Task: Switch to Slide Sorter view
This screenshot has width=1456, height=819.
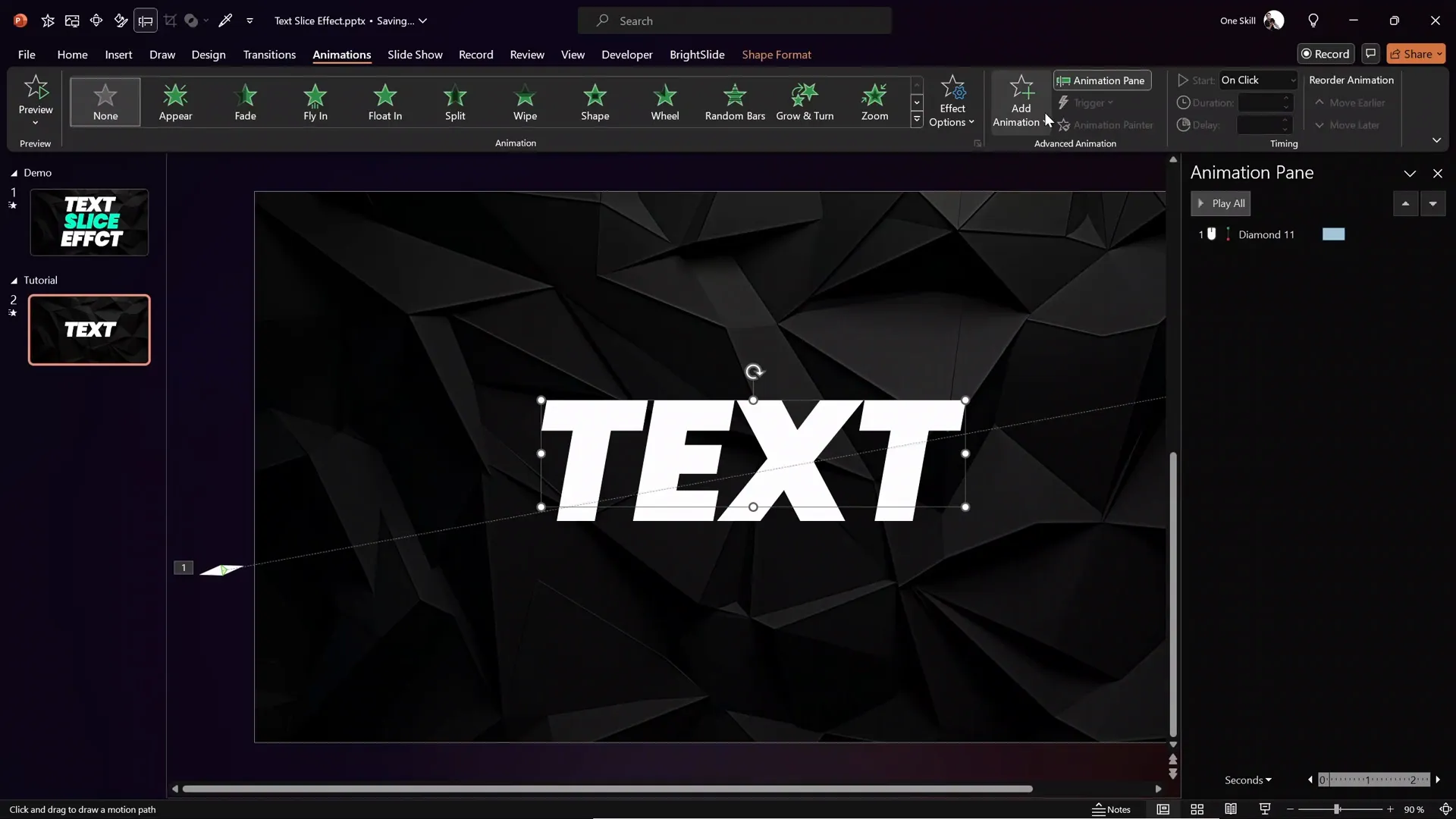Action: tap(1197, 809)
